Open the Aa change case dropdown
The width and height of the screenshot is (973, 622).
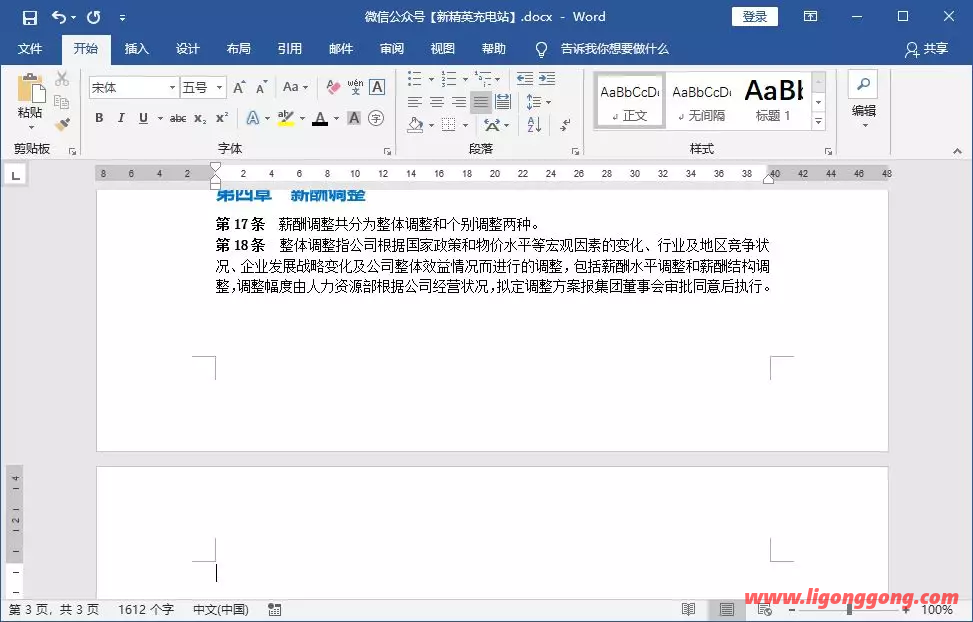[295, 88]
